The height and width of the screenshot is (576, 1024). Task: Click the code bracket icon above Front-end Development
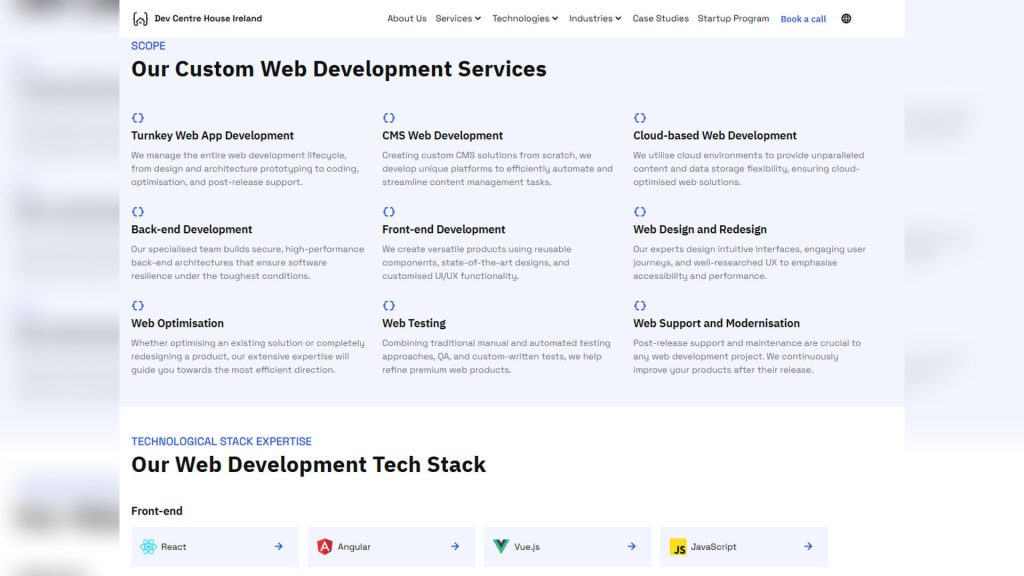[389, 212]
